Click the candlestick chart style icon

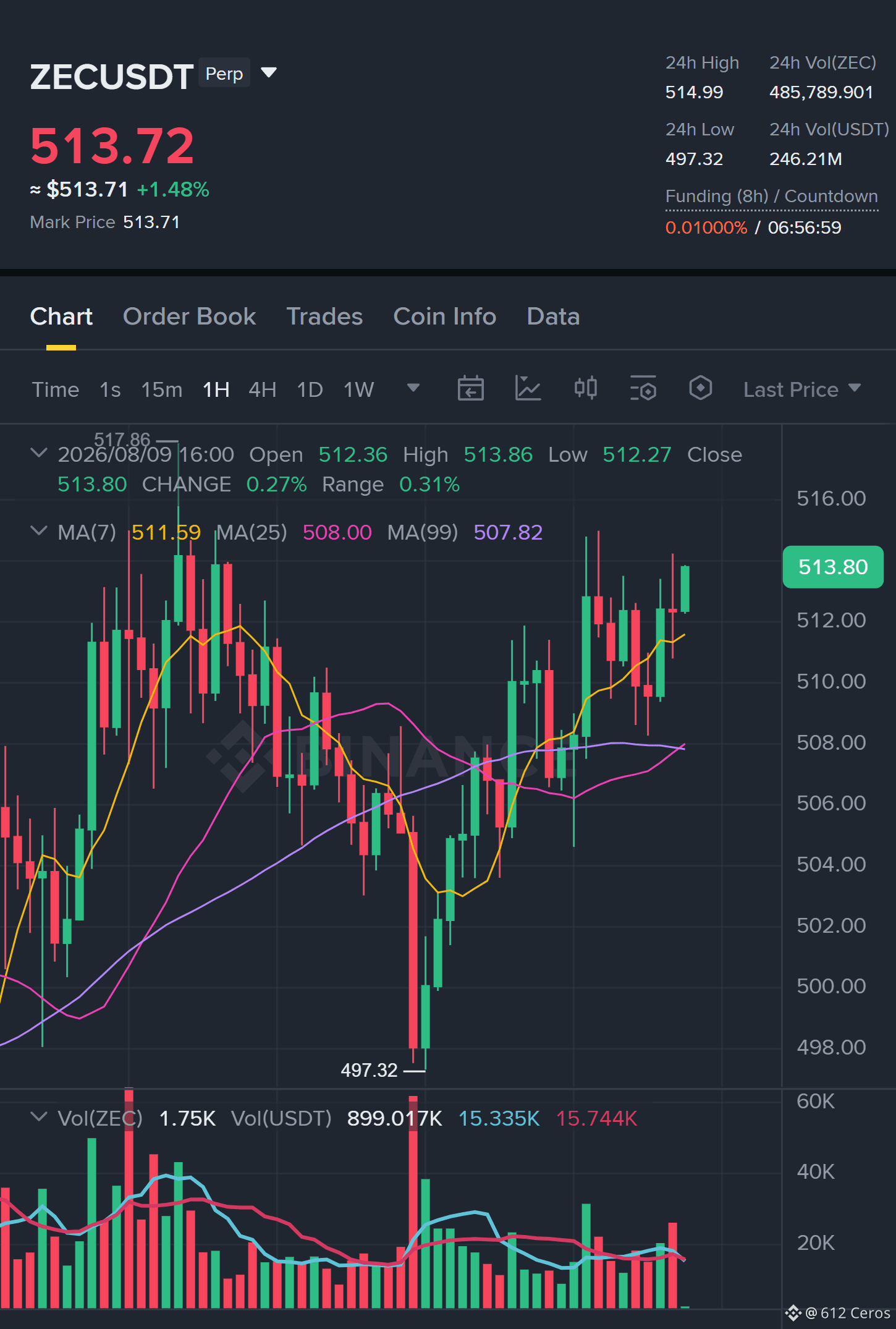[585, 389]
